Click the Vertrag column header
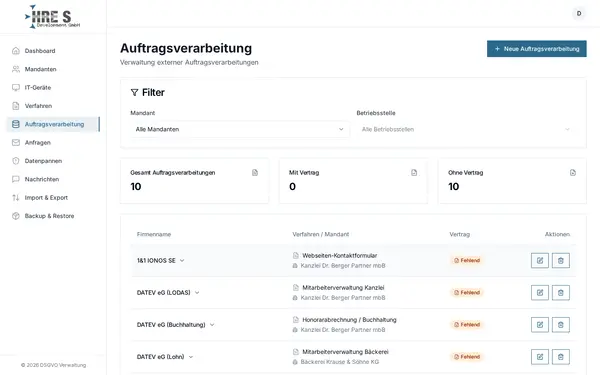The width and height of the screenshot is (600, 375). click(460, 234)
